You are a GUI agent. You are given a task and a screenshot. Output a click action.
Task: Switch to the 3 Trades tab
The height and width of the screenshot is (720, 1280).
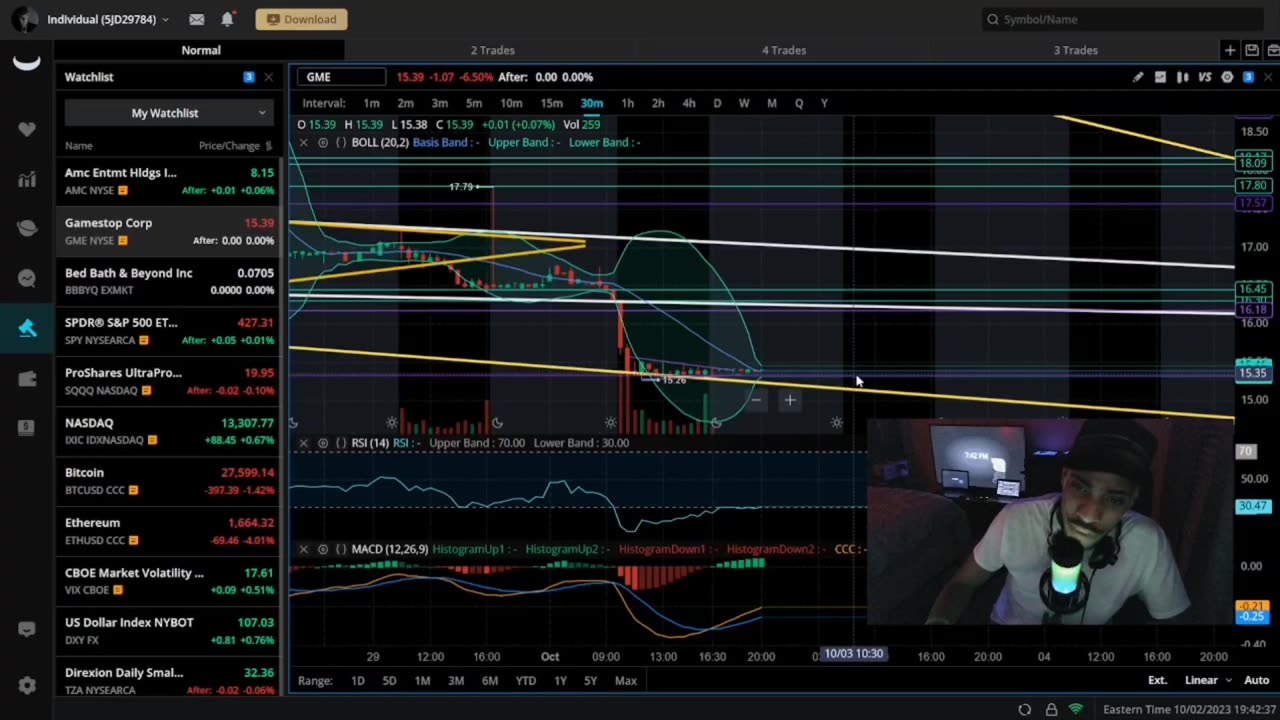click(x=1075, y=50)
